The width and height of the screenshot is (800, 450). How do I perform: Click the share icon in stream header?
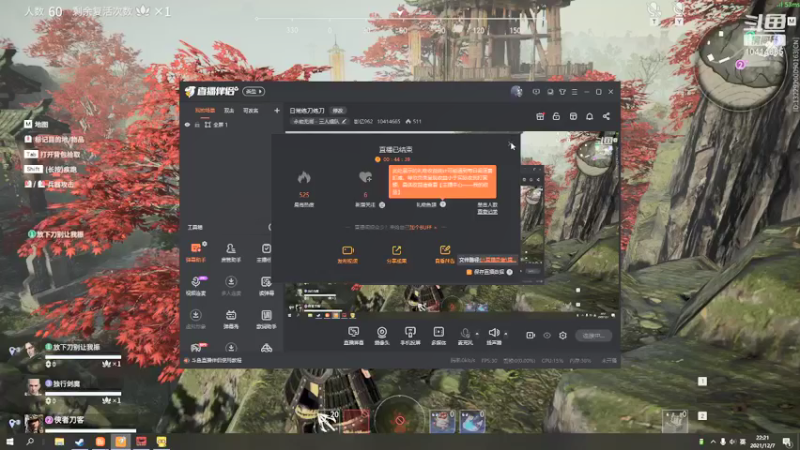(x=606, y=116)
